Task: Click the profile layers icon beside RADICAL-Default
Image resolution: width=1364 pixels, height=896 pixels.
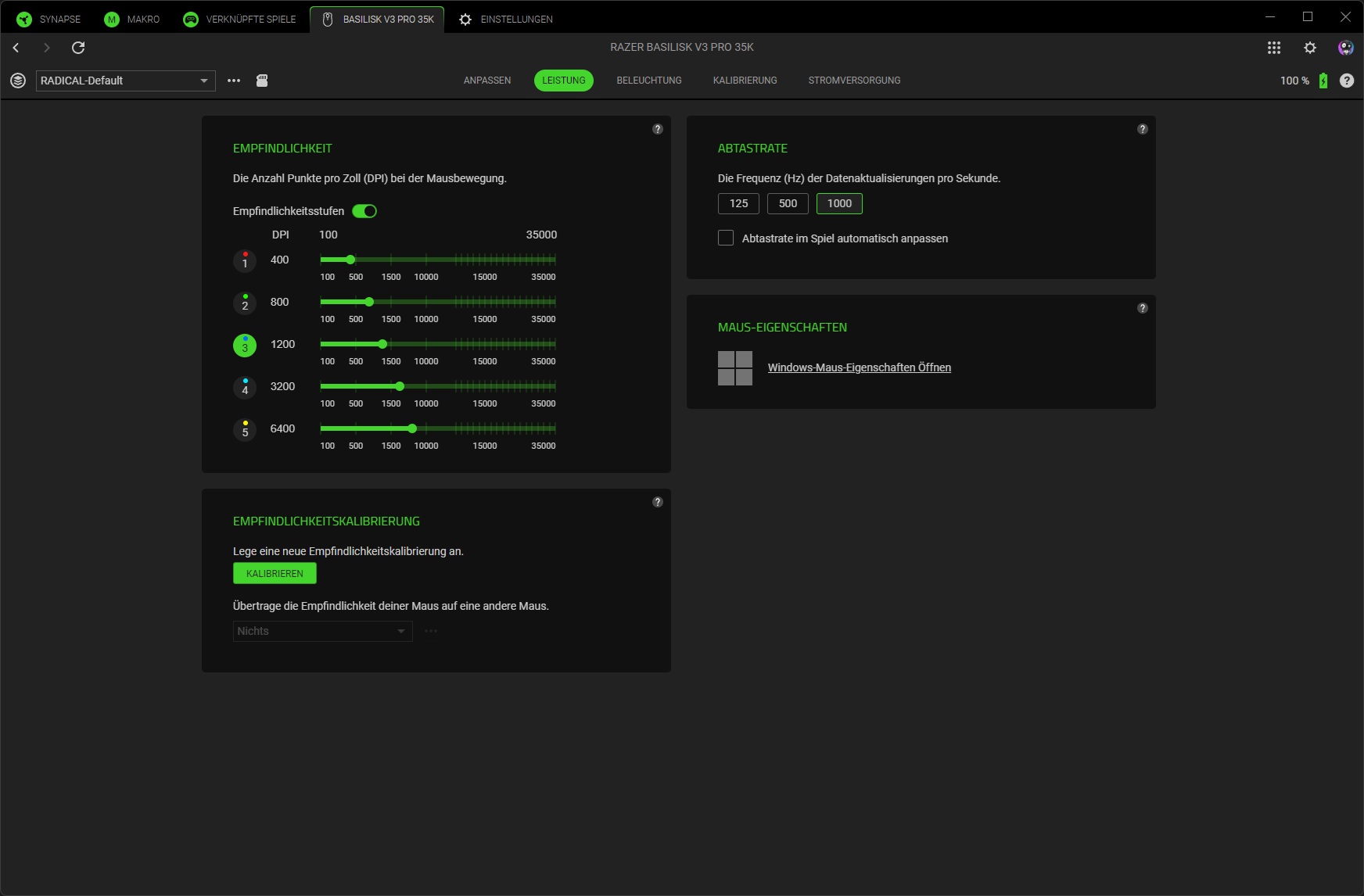Action: click(x=18, y=81)
